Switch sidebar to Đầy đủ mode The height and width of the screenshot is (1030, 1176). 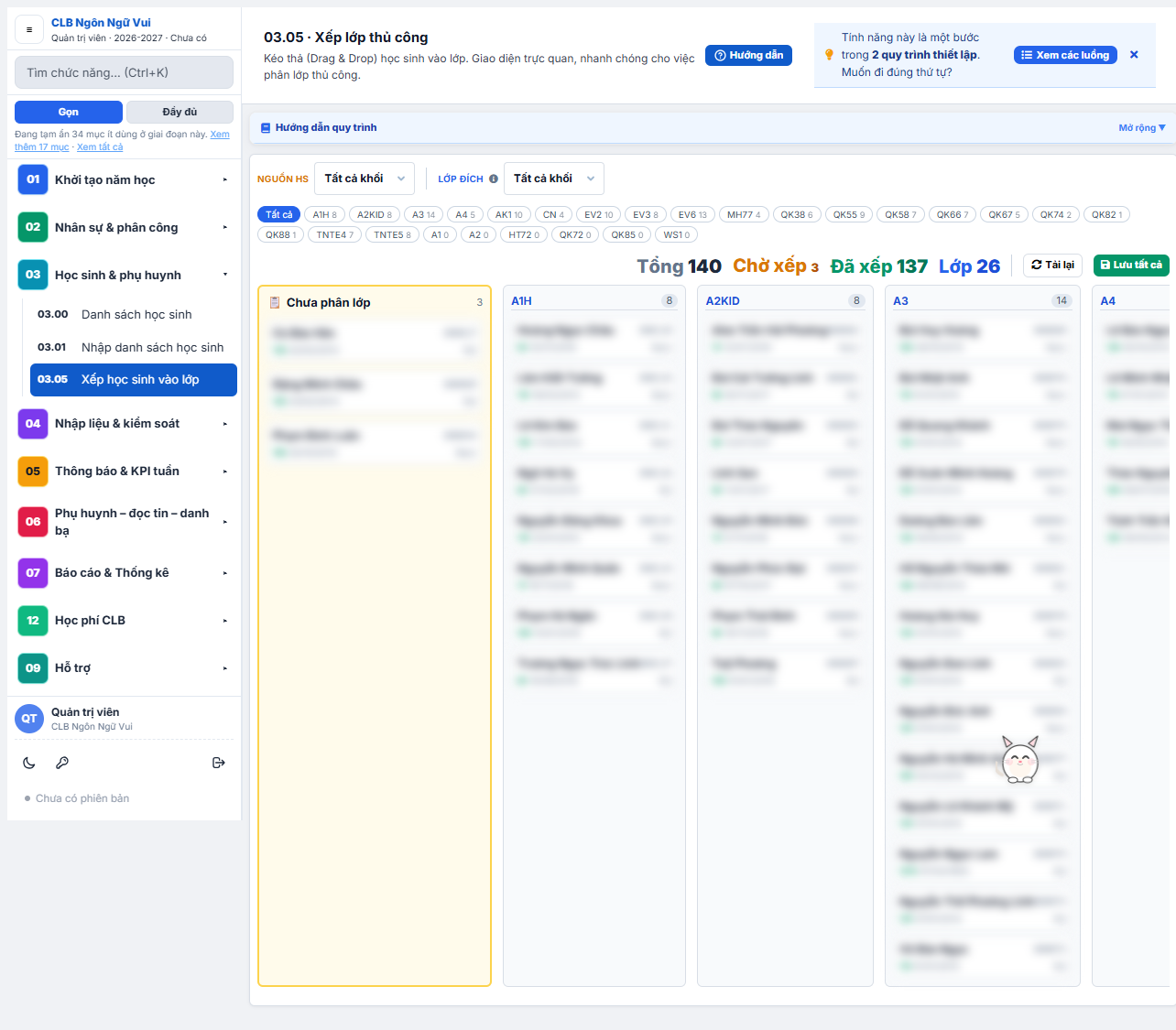(180, 112)
